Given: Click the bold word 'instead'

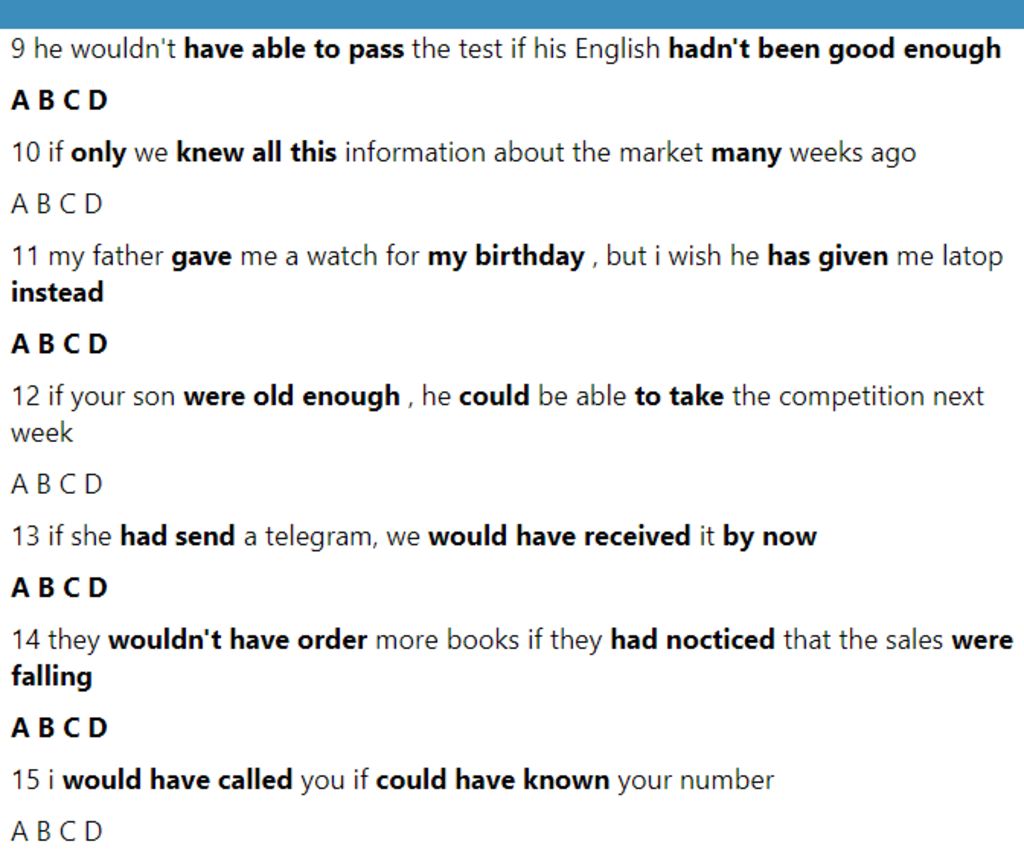Looking at the screenshot, I should (57, 293).
